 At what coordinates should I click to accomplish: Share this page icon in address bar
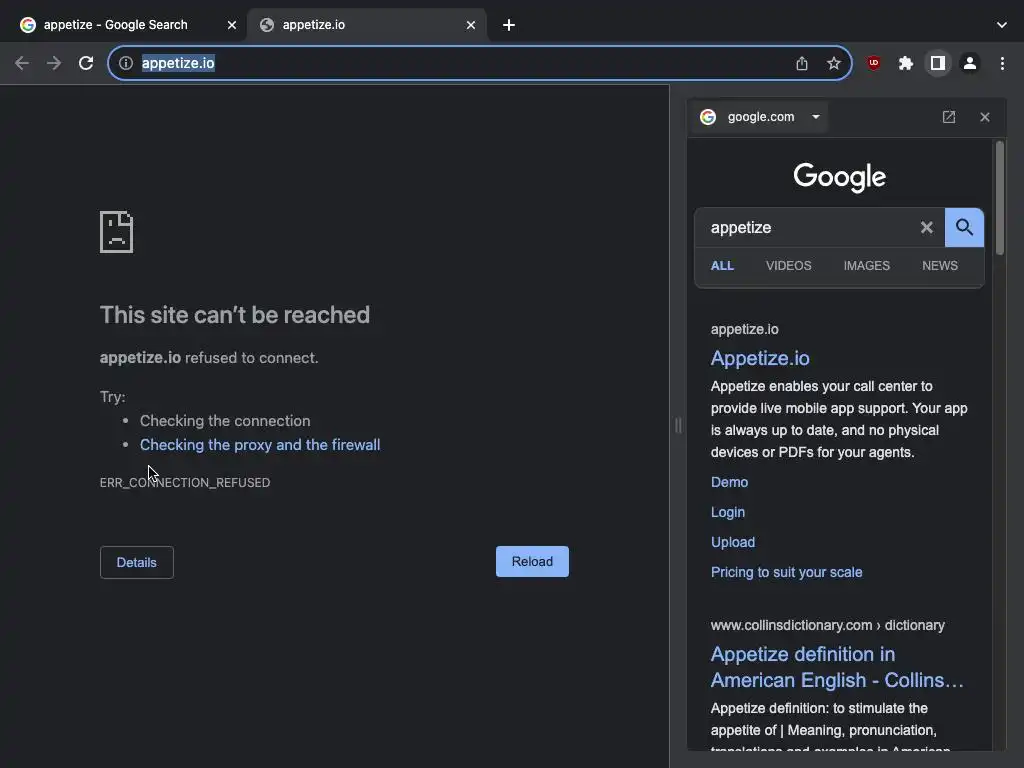pyautogui.click(x=801, y=63)
